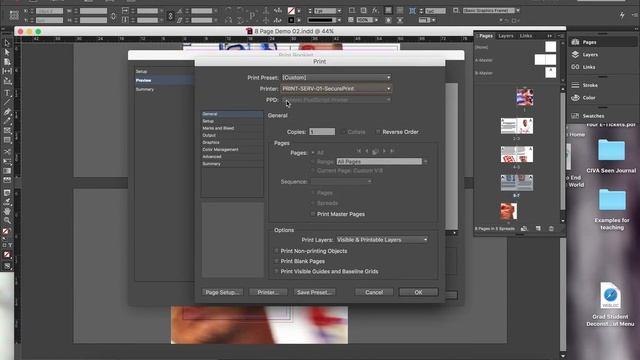The height and width of the screenshot is (360, 640).
Task: Select Setup in the print options list
Action: pyautogui.click(x=232, y=121)
